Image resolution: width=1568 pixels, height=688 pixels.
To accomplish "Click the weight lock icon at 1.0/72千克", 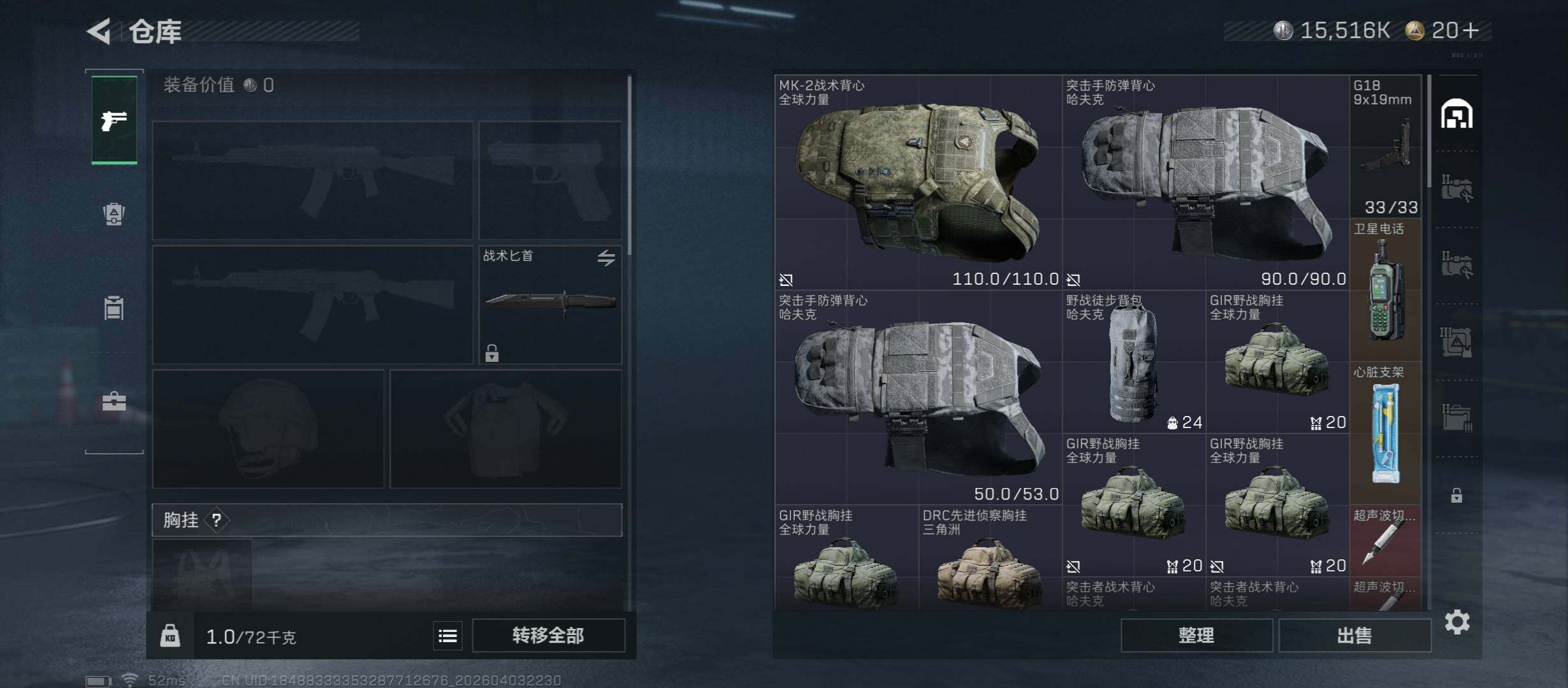I will 170,636.
